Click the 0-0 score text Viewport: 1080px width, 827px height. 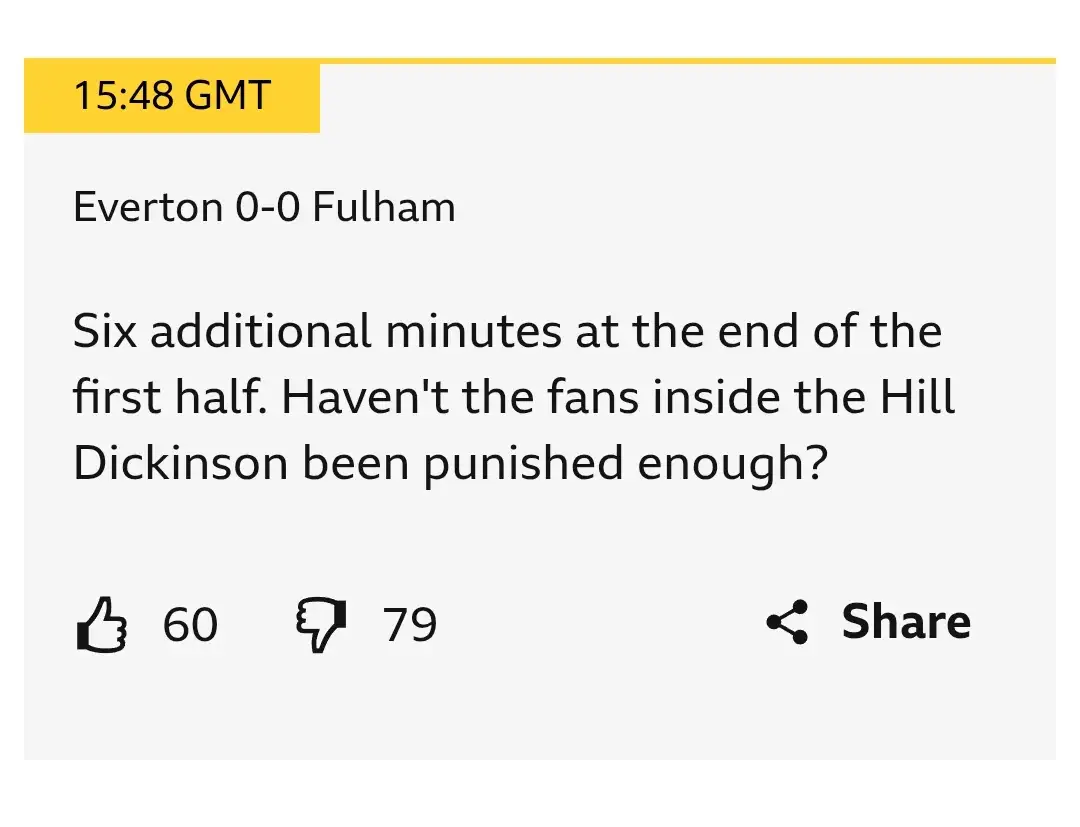268,207
